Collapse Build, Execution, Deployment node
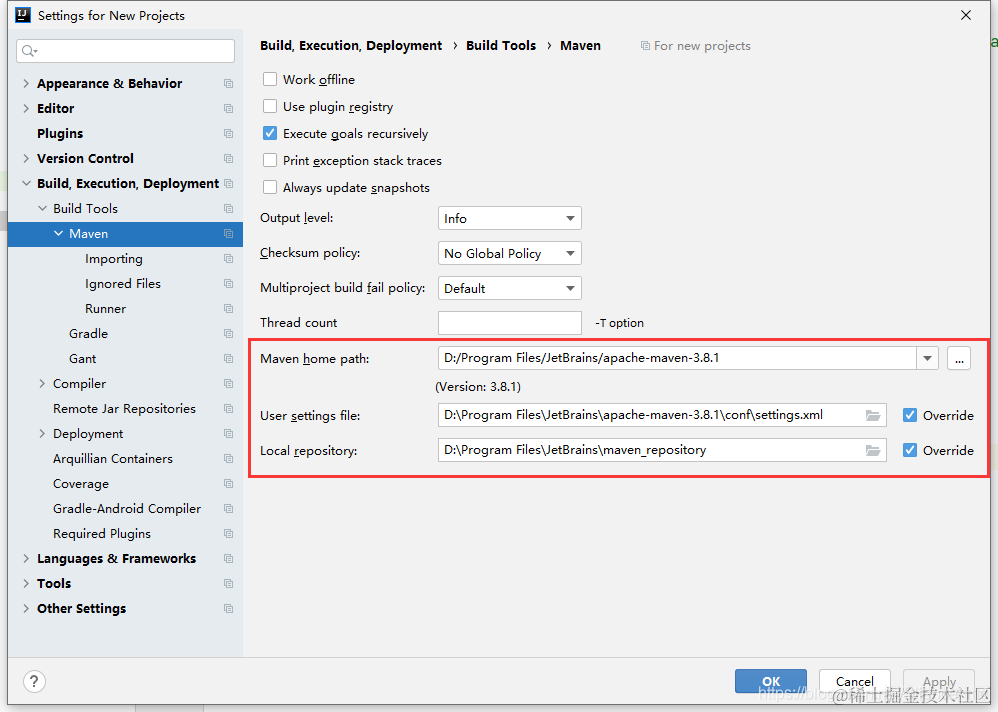Screen dimensions: 998x712 pyautogui.click(x=26, y=183)
